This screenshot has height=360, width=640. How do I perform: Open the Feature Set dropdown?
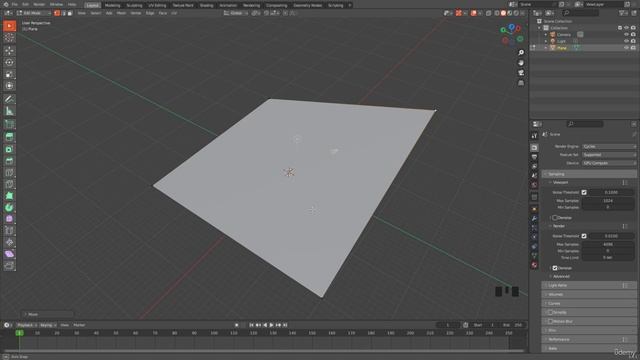pos(609,155)
